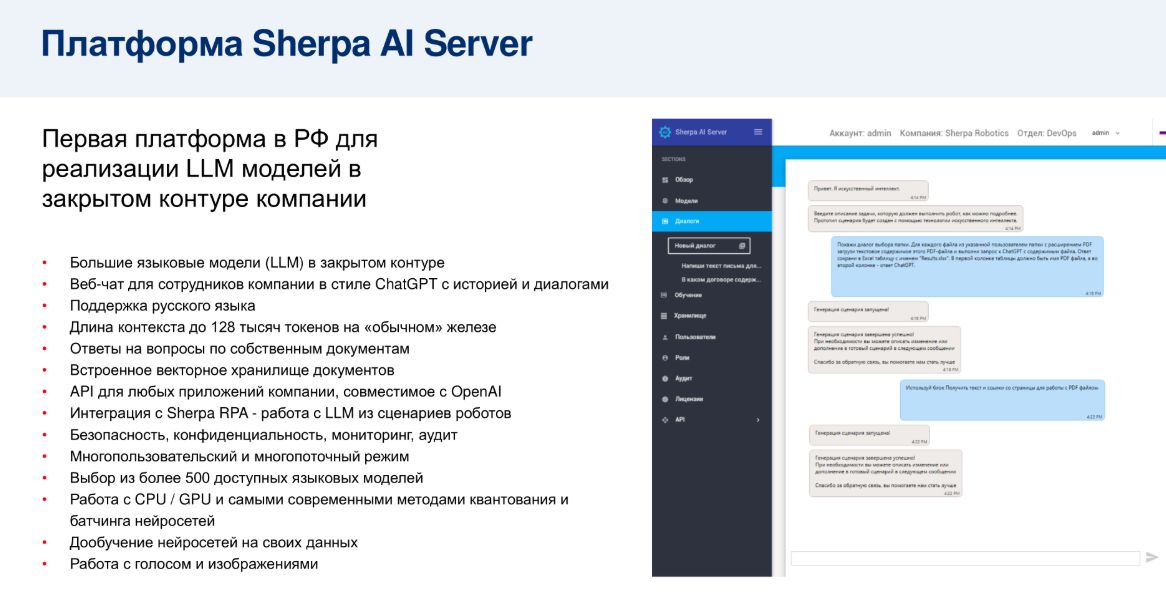Click the Обзор section icon
This screenshot has width=1166, height=592.
[665, 180]
